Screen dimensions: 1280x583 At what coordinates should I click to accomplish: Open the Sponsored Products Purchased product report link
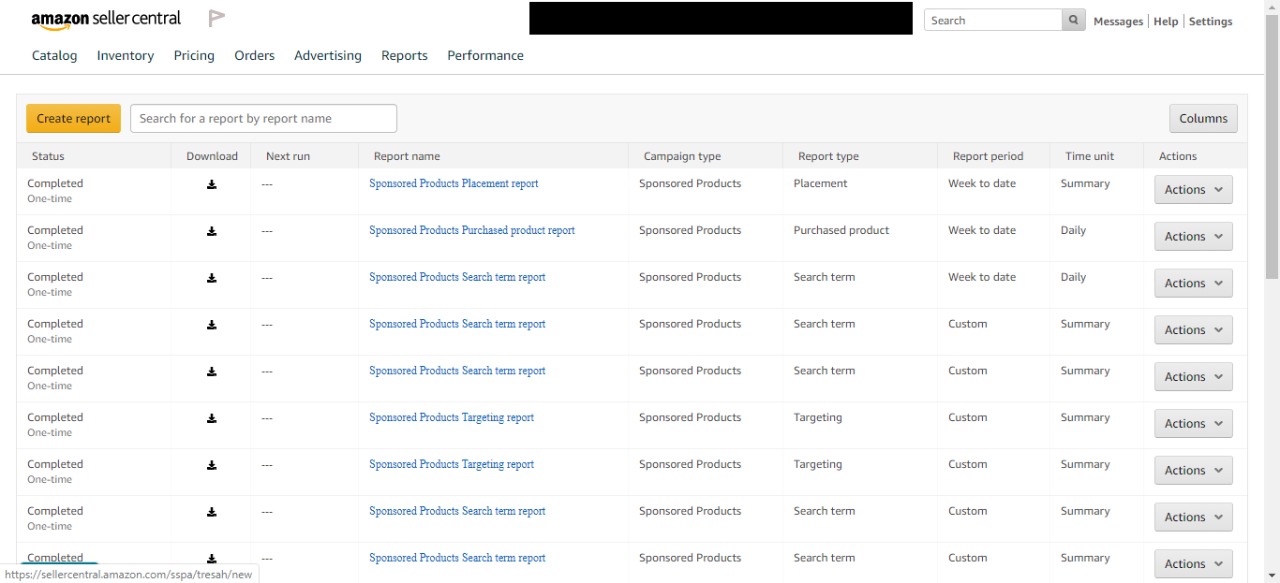pos(472,231)
